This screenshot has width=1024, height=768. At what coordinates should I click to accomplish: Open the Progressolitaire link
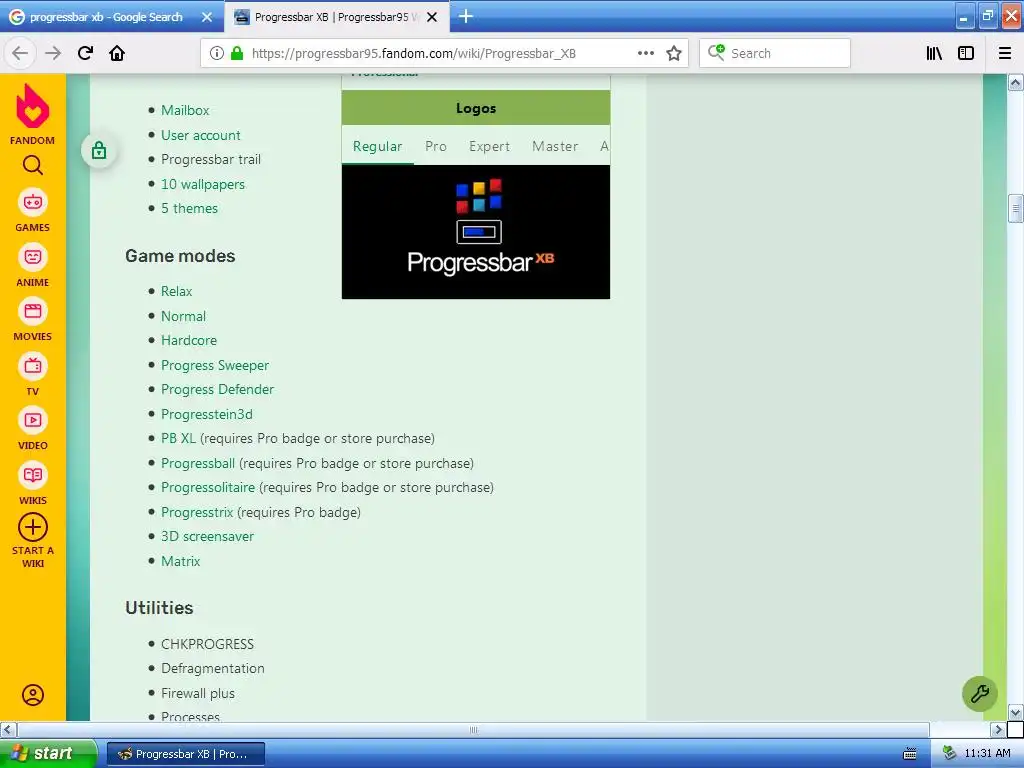coord(208,487)
